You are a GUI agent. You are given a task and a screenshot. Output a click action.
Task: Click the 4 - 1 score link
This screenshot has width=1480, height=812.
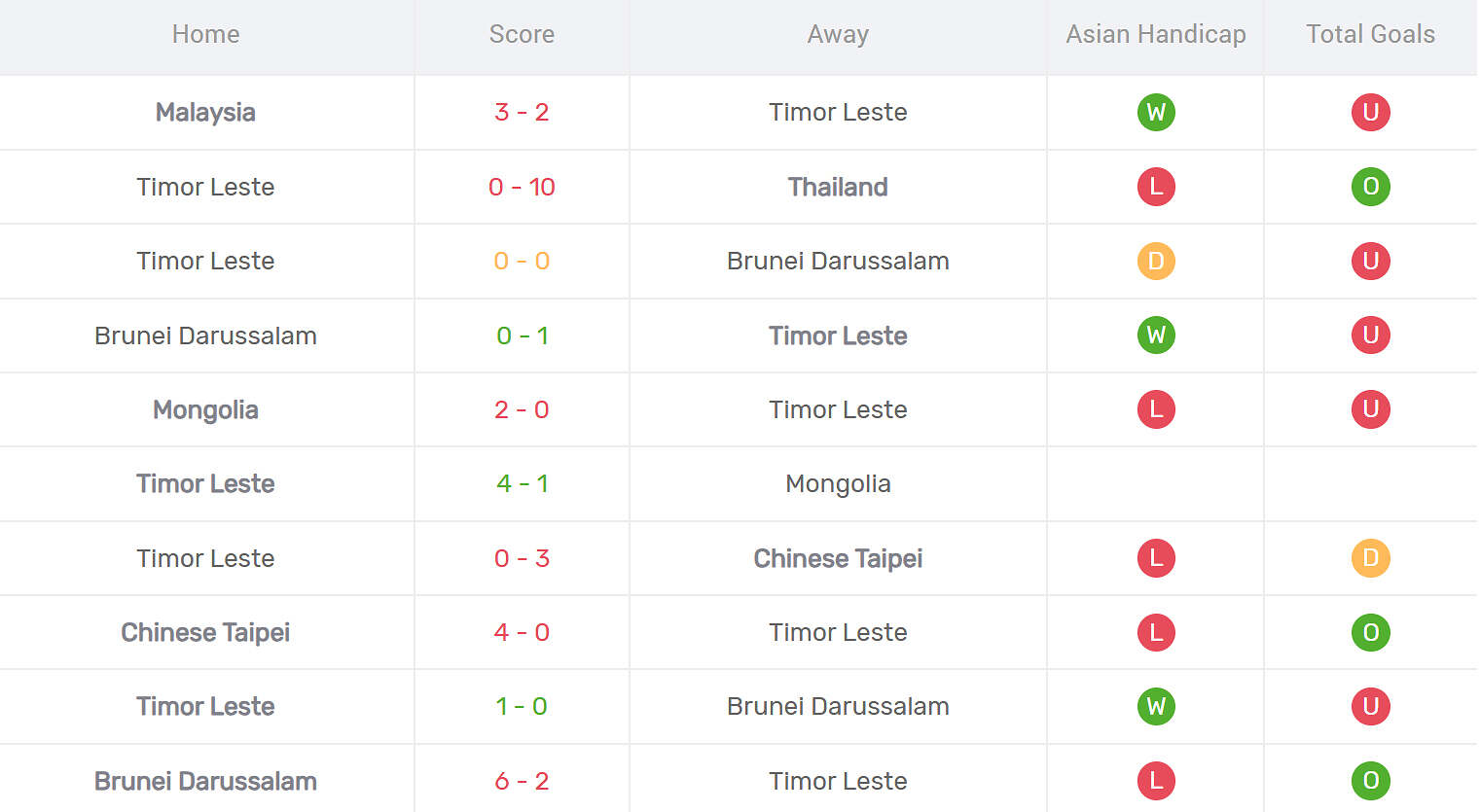pos(522,483)
